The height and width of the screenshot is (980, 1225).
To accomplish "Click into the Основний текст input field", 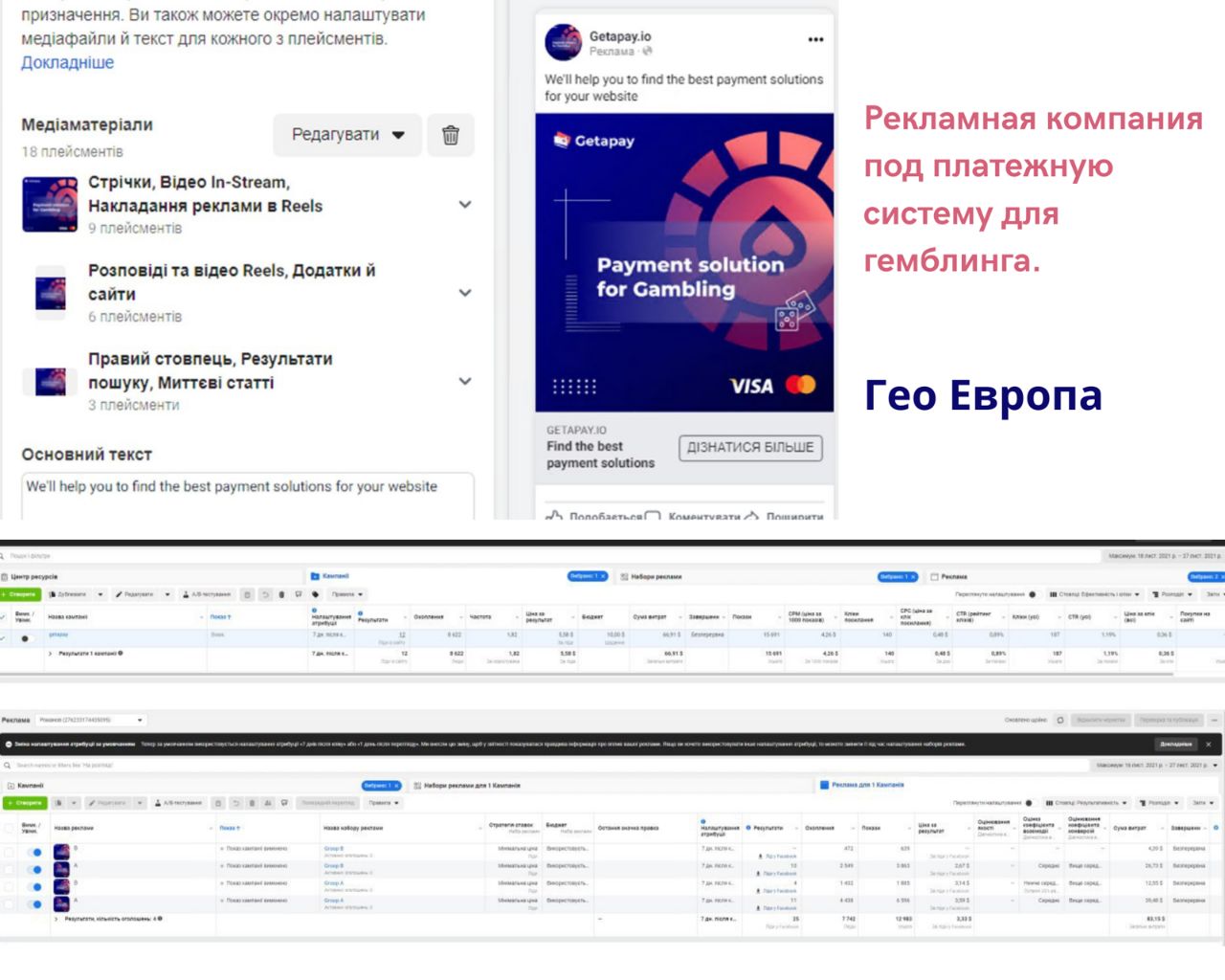I will [247, 494].
